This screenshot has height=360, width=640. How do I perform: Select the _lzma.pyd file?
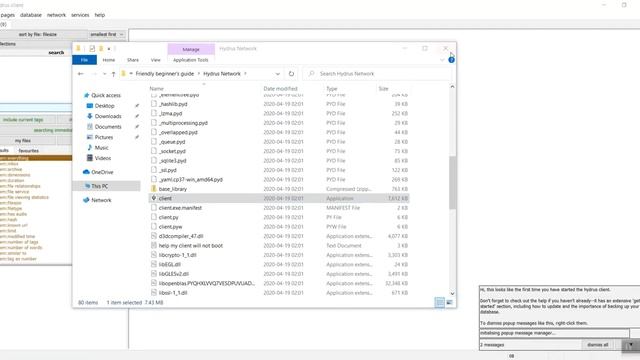[171, 113]
